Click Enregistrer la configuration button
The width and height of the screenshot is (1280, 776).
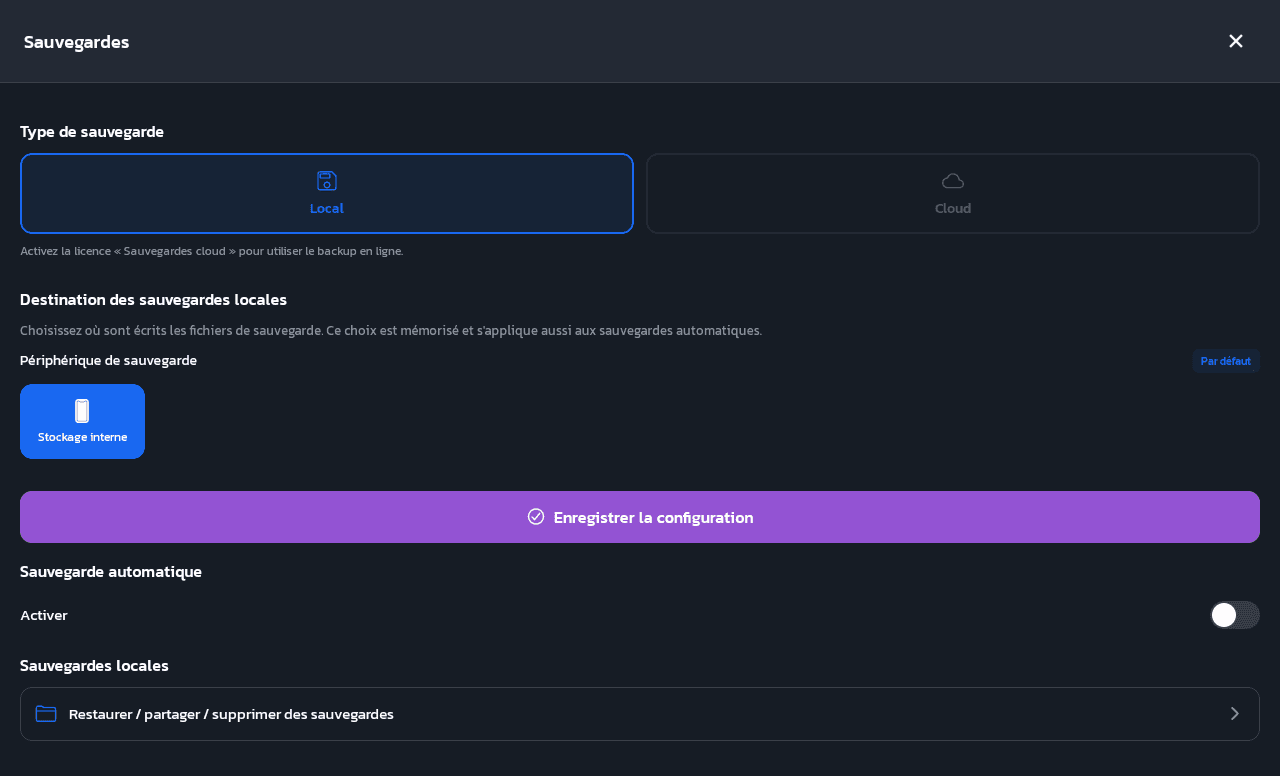click(640, 517)
